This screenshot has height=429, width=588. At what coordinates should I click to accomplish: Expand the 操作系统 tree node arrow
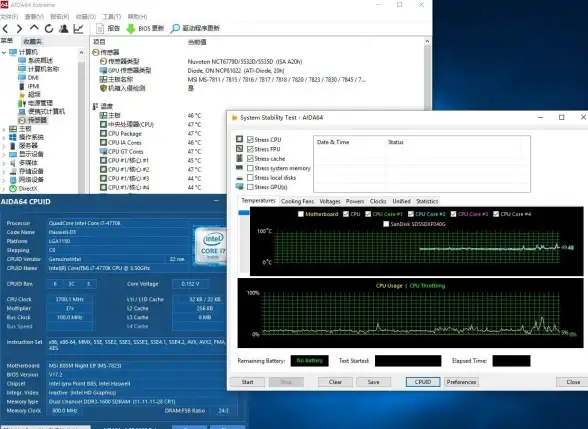coord(4,137)
